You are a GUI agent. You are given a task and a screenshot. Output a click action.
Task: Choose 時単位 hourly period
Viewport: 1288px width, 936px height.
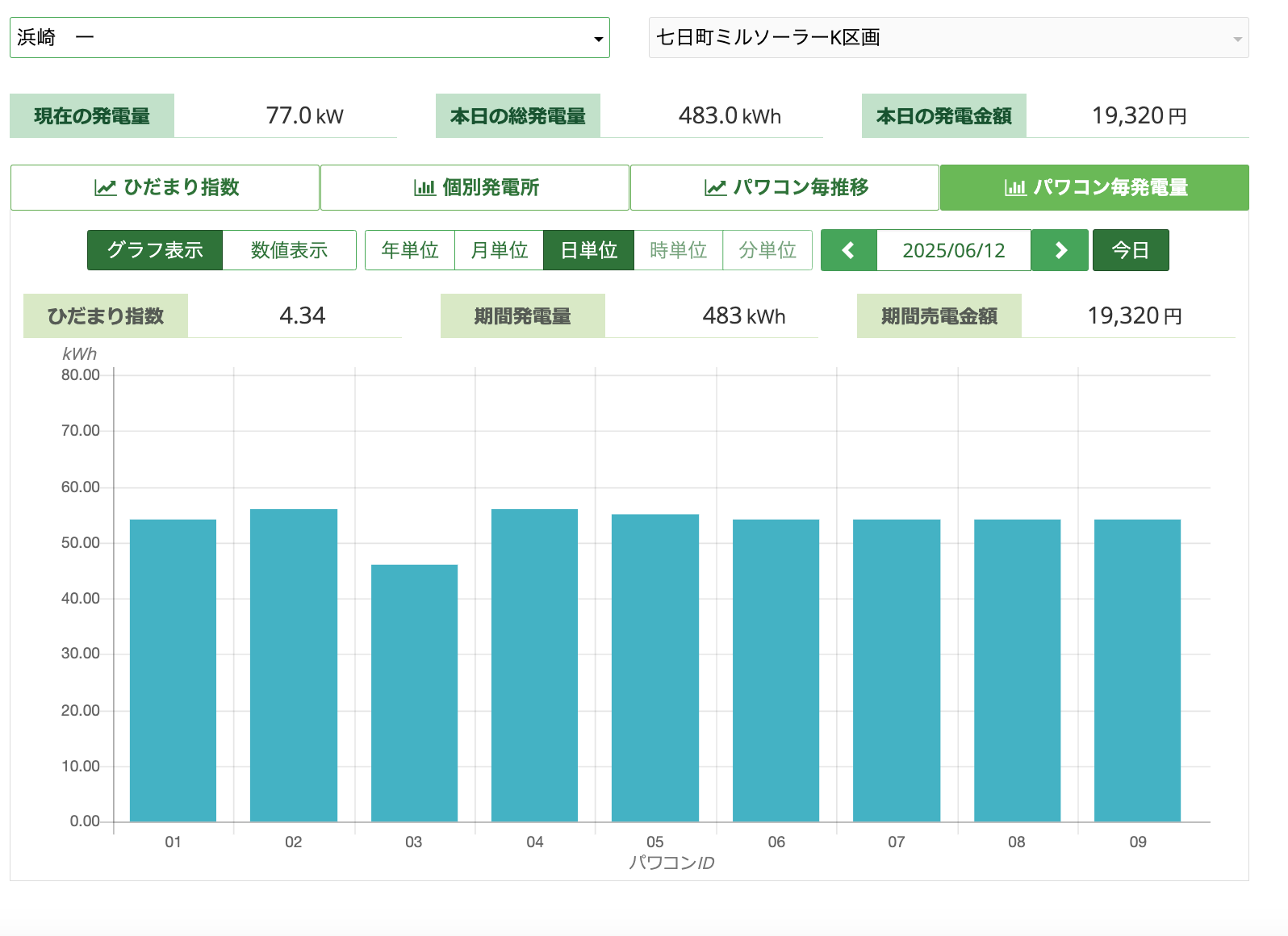(679, 250)
